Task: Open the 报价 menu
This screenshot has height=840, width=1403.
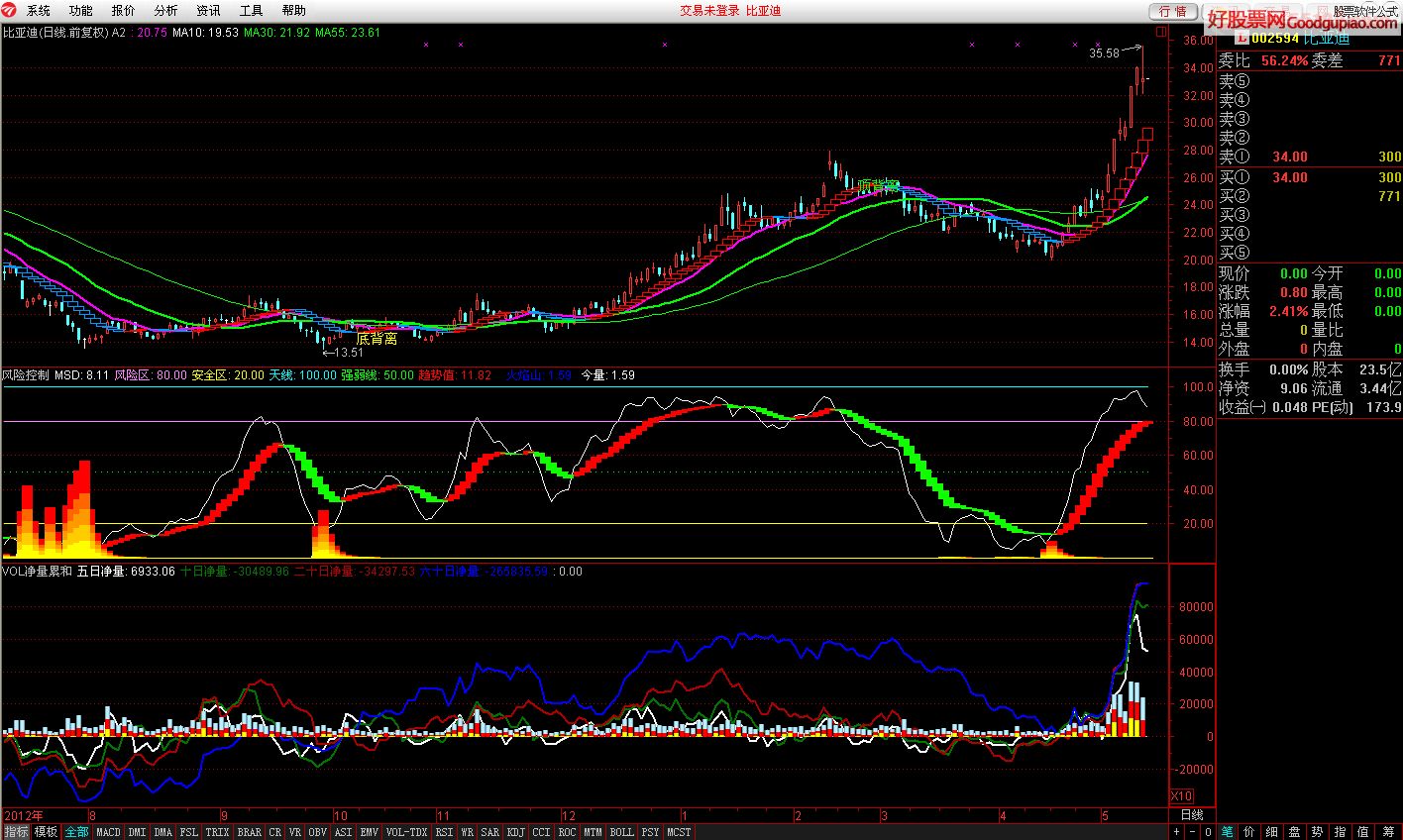Action: coord(124,11)
